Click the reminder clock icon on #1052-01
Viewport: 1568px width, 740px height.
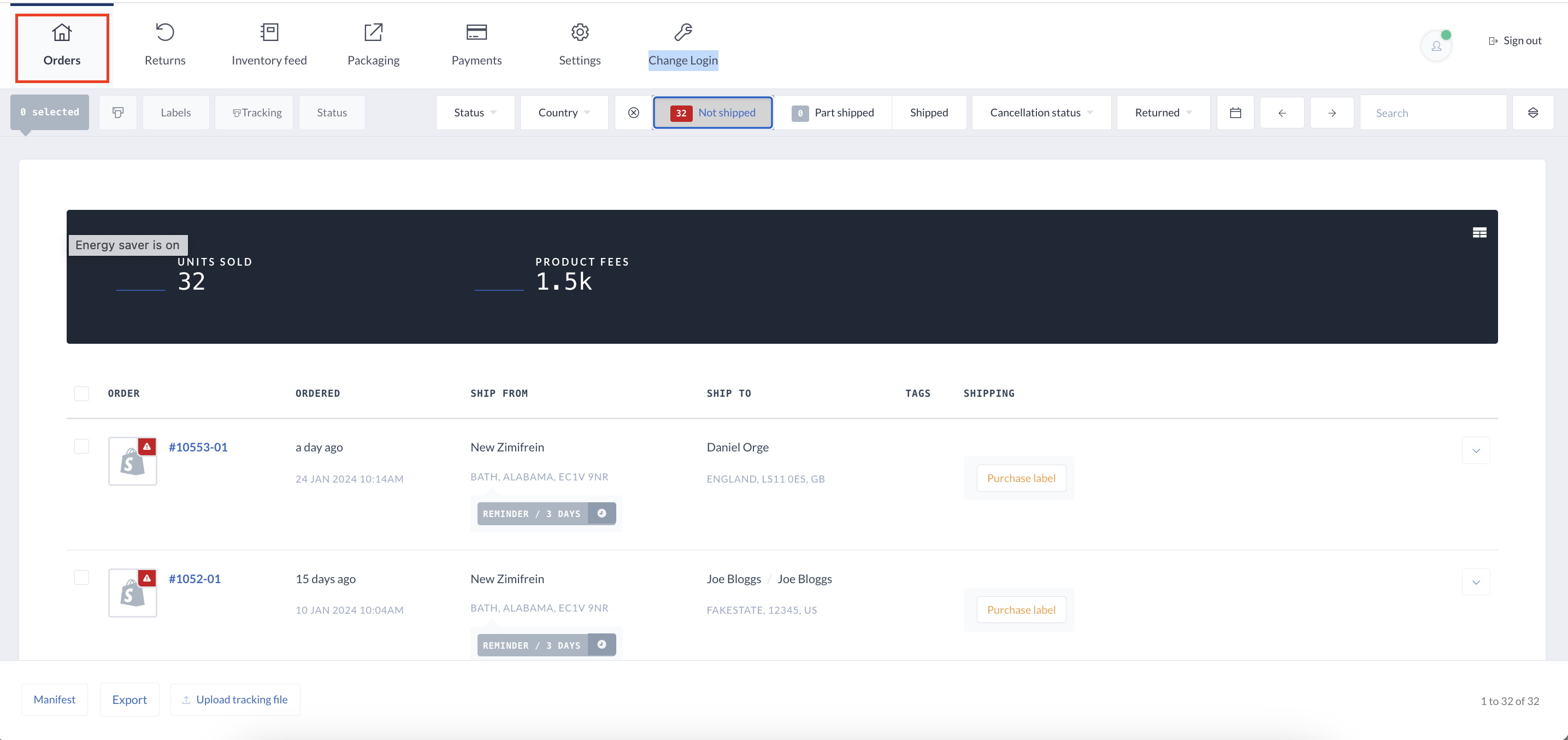(602, 645)
